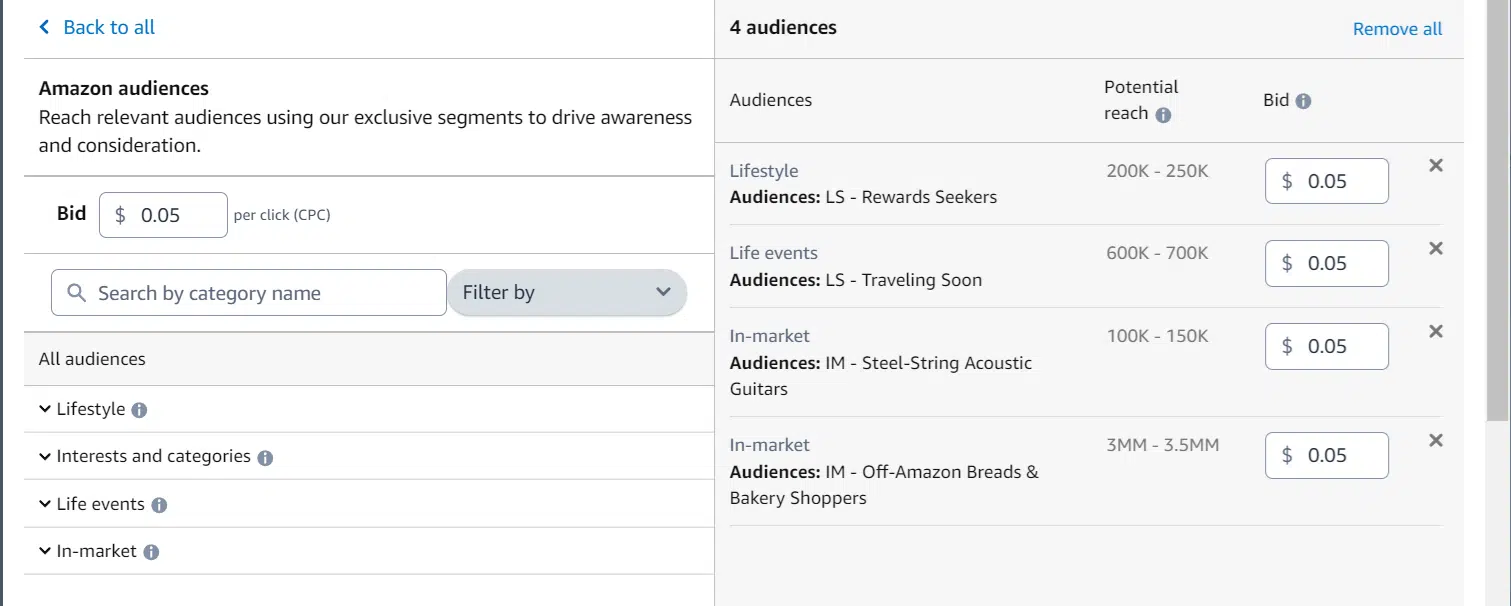Viewport: 1511px width, 606px height.
Task: Show info icon beside Life events
Action: coord(159,505)
